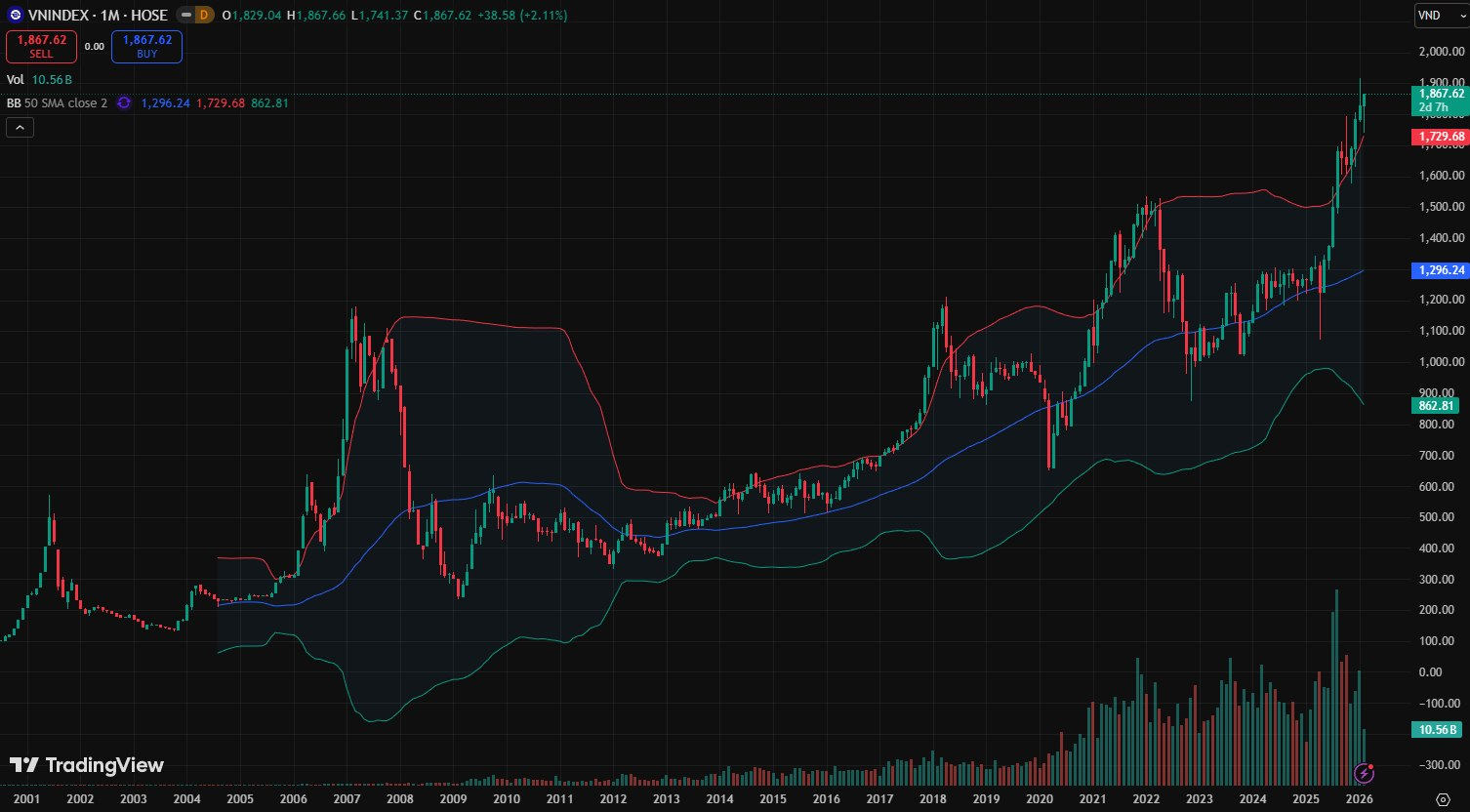Open chart settings hexagon gear icon
The image size is (1470, 812).
tap(1443, 798)
